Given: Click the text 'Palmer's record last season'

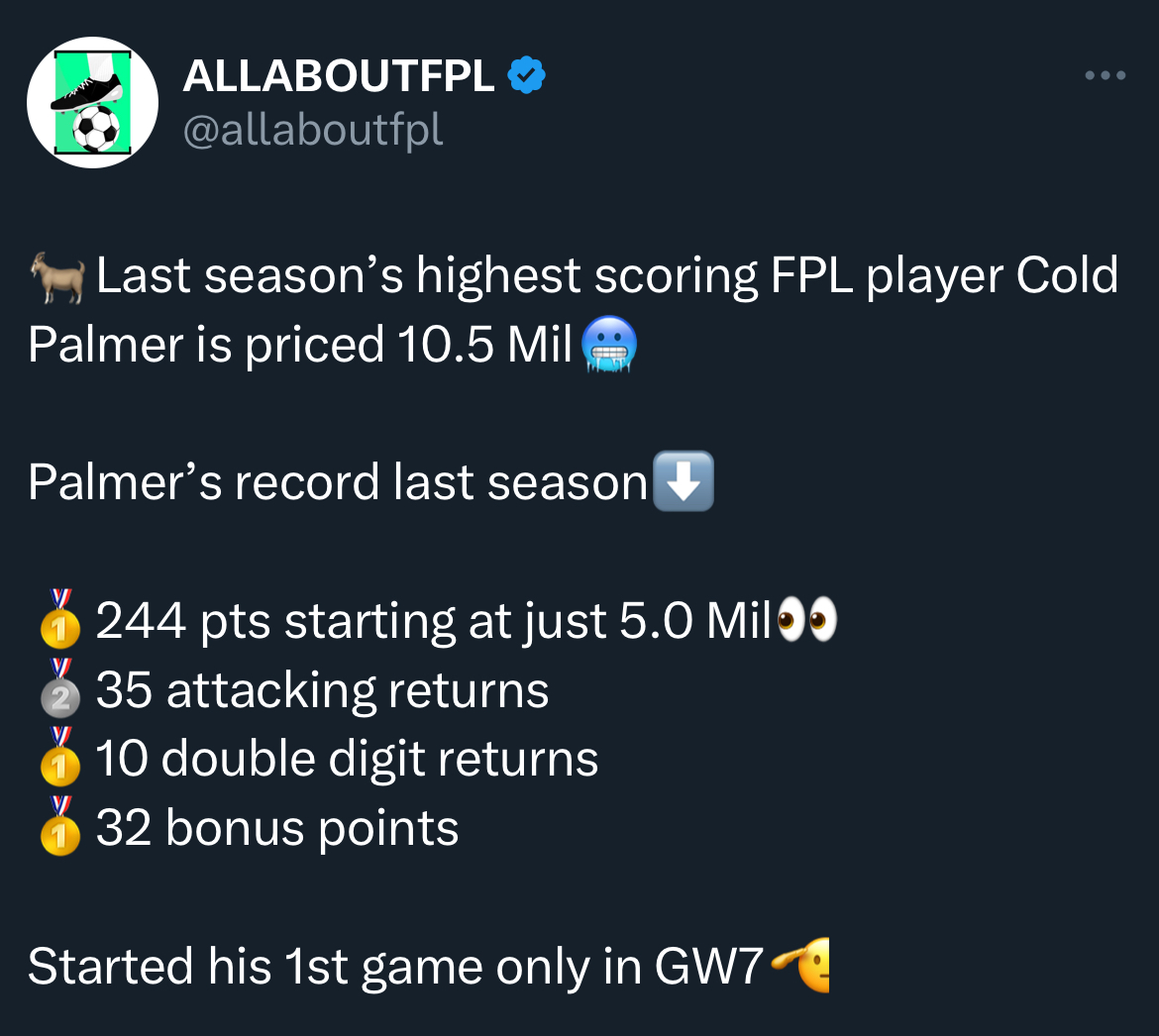Looking at the screenshot, I should point(338,482).
